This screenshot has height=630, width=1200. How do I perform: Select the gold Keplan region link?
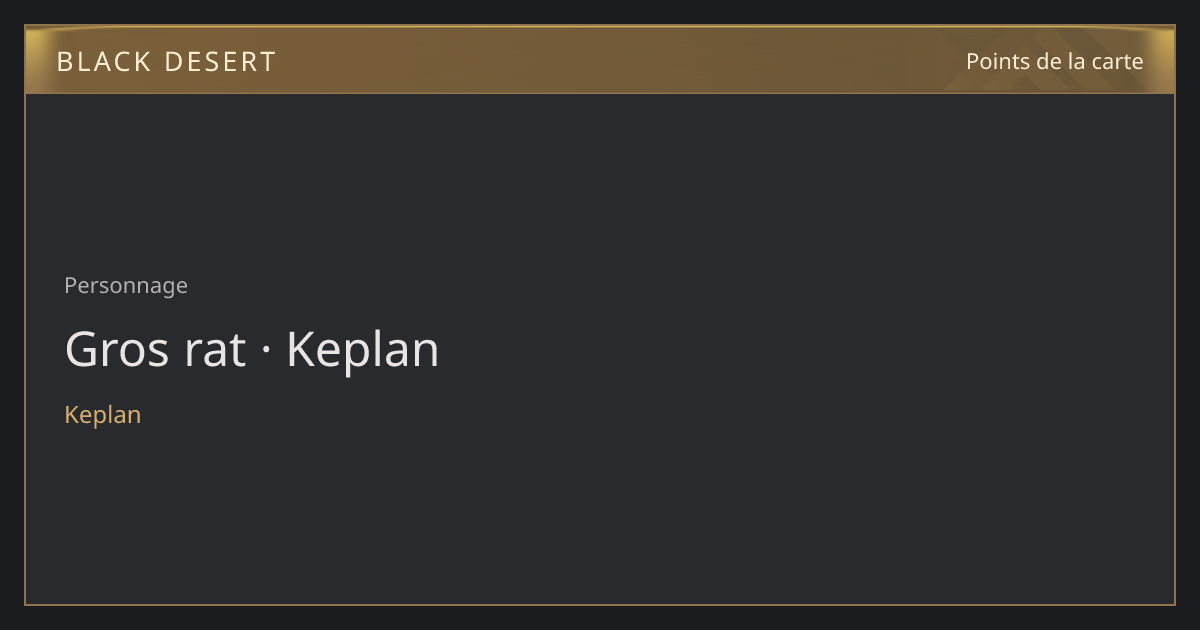102,415
